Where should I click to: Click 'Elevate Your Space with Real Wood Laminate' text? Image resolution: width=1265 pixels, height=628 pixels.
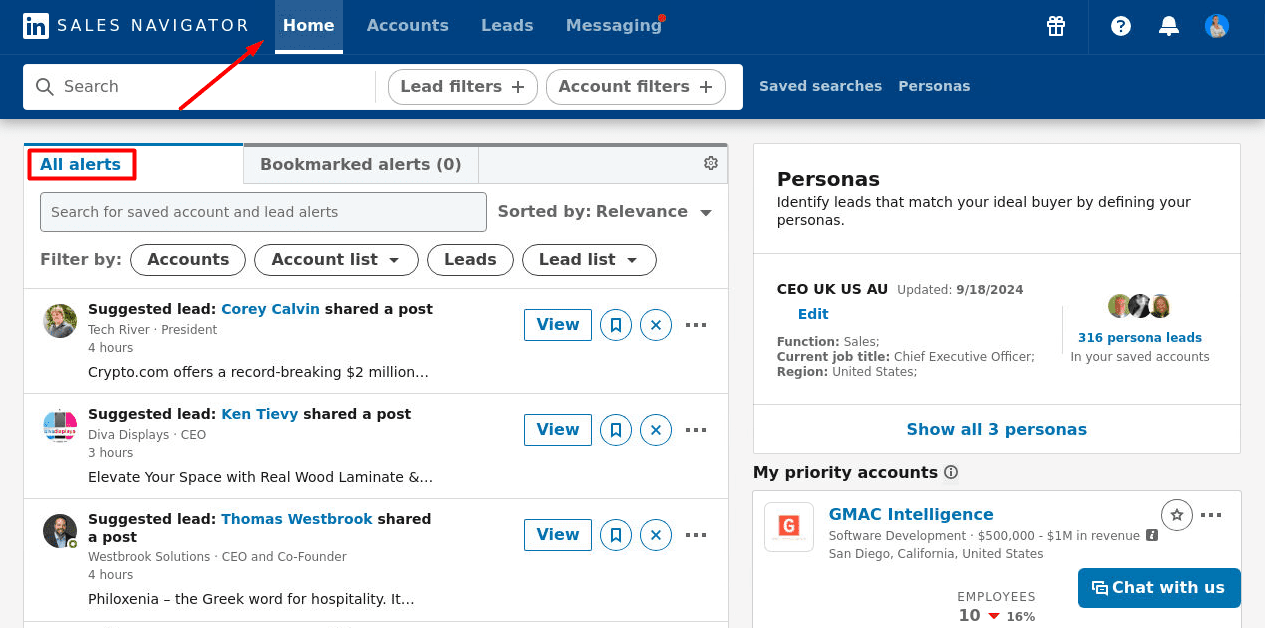(x=260, y=478)
